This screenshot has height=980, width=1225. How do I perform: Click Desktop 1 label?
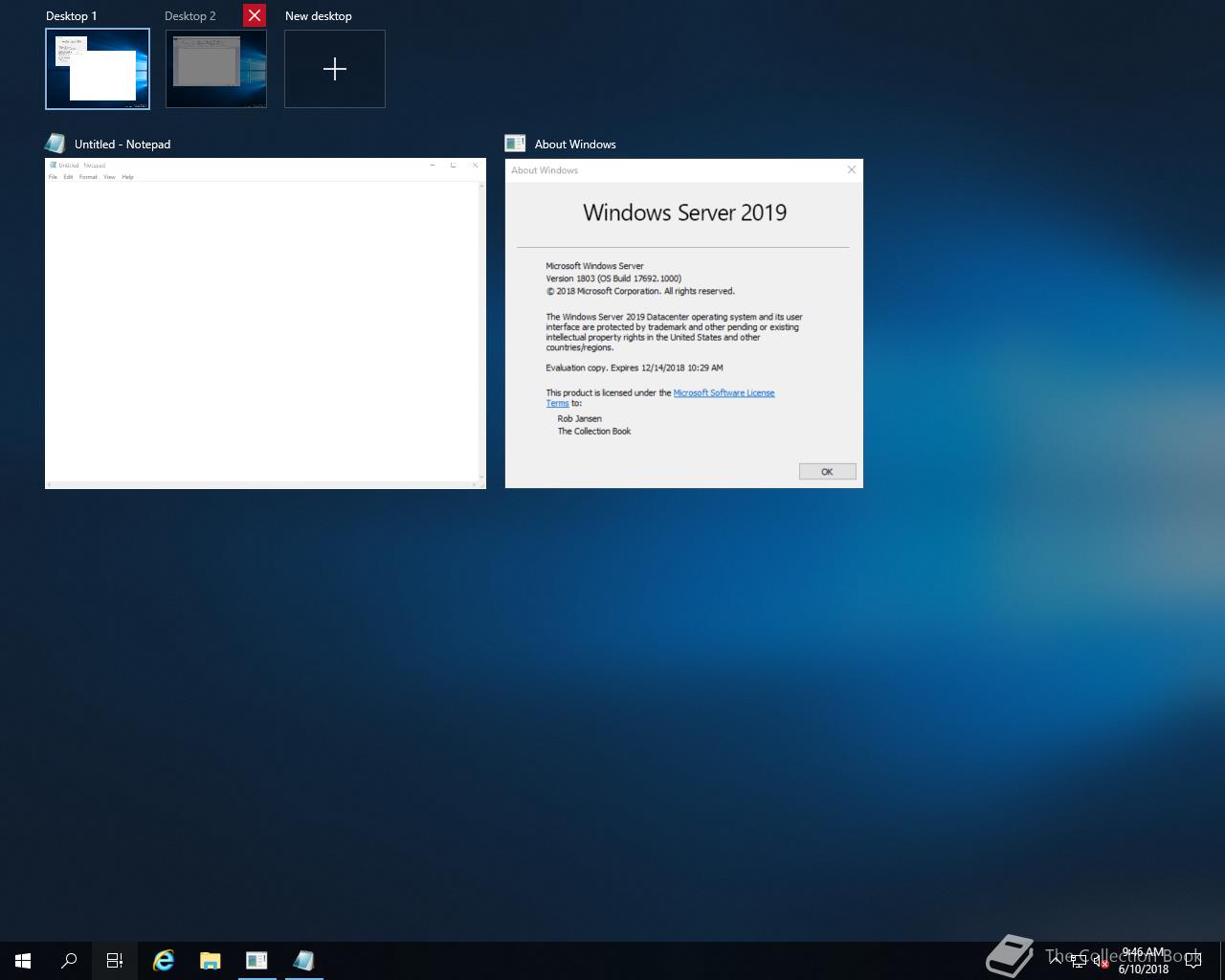tap(71, 16)
